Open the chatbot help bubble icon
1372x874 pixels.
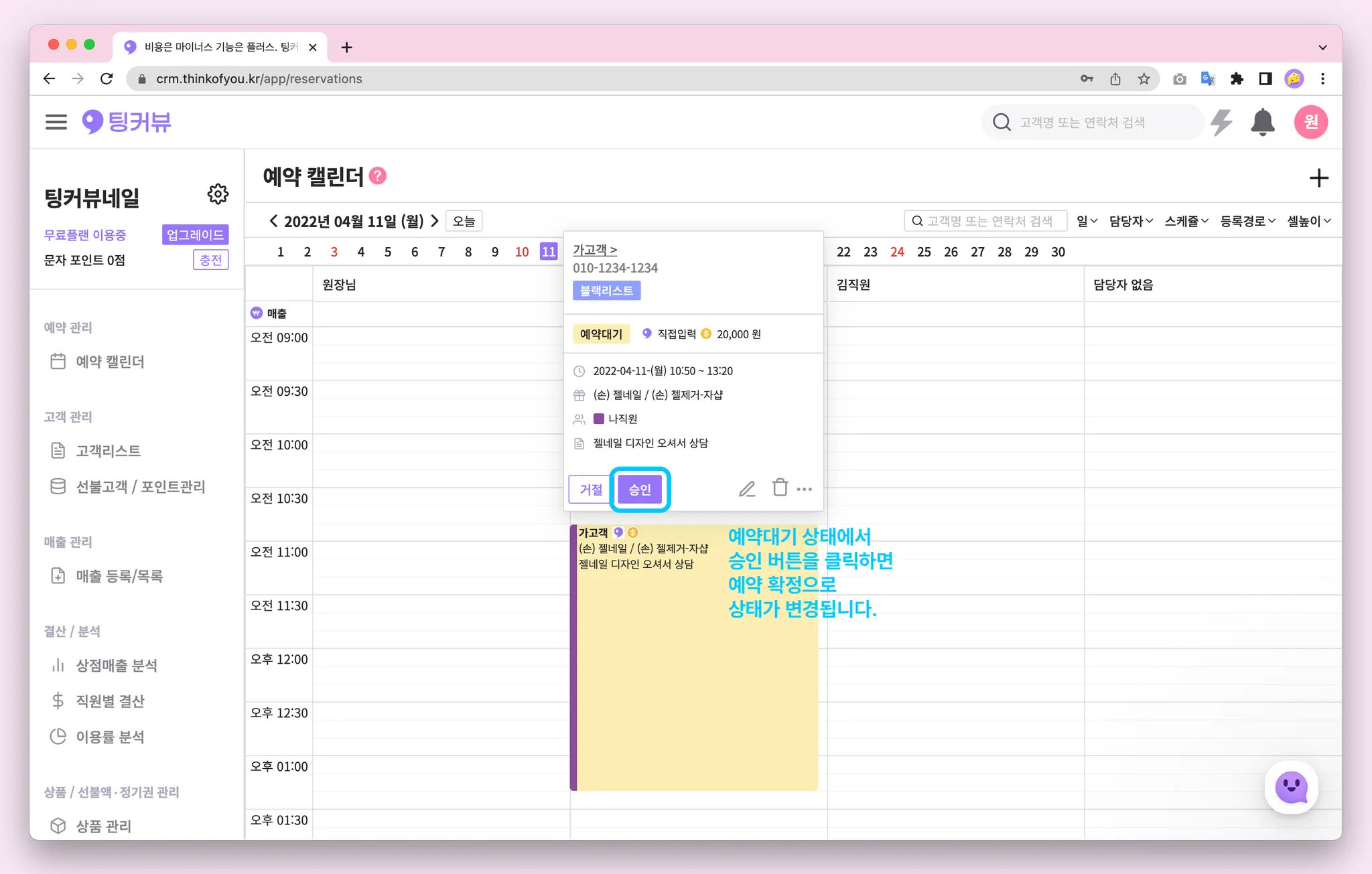[x=1291, y=788]
